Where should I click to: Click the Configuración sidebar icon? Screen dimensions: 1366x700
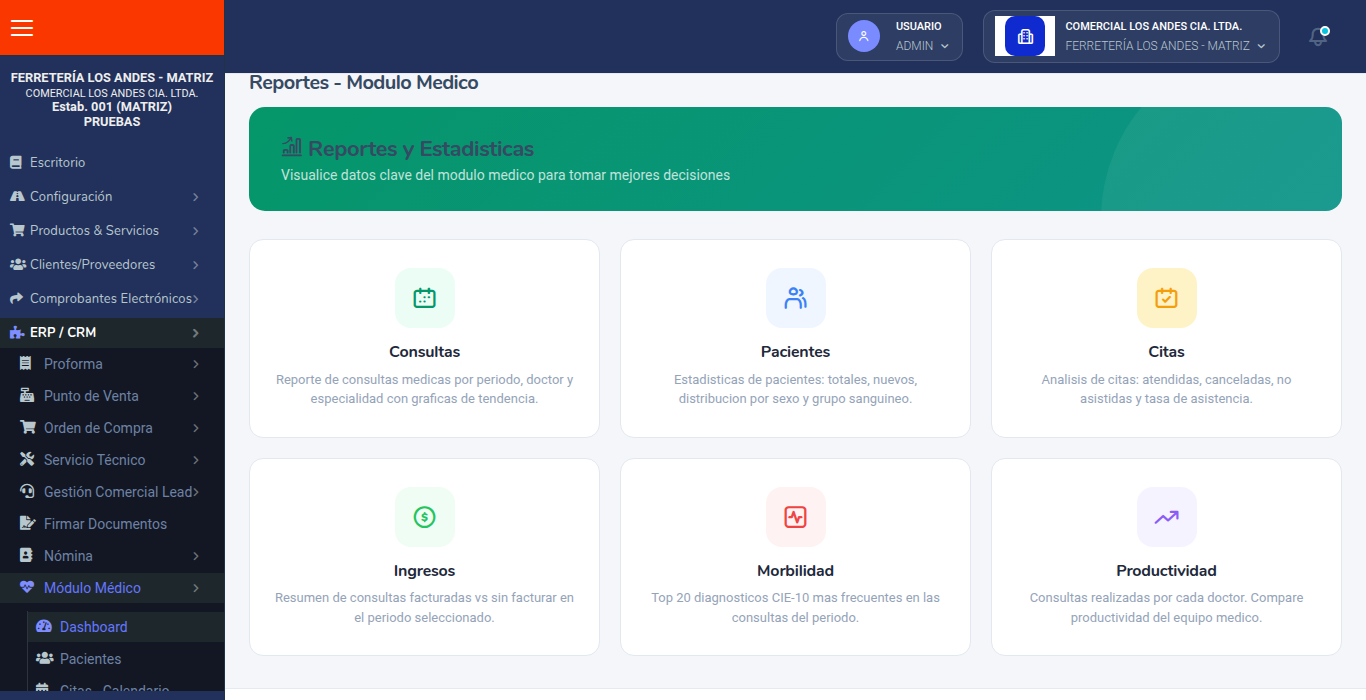pos(17,196)
